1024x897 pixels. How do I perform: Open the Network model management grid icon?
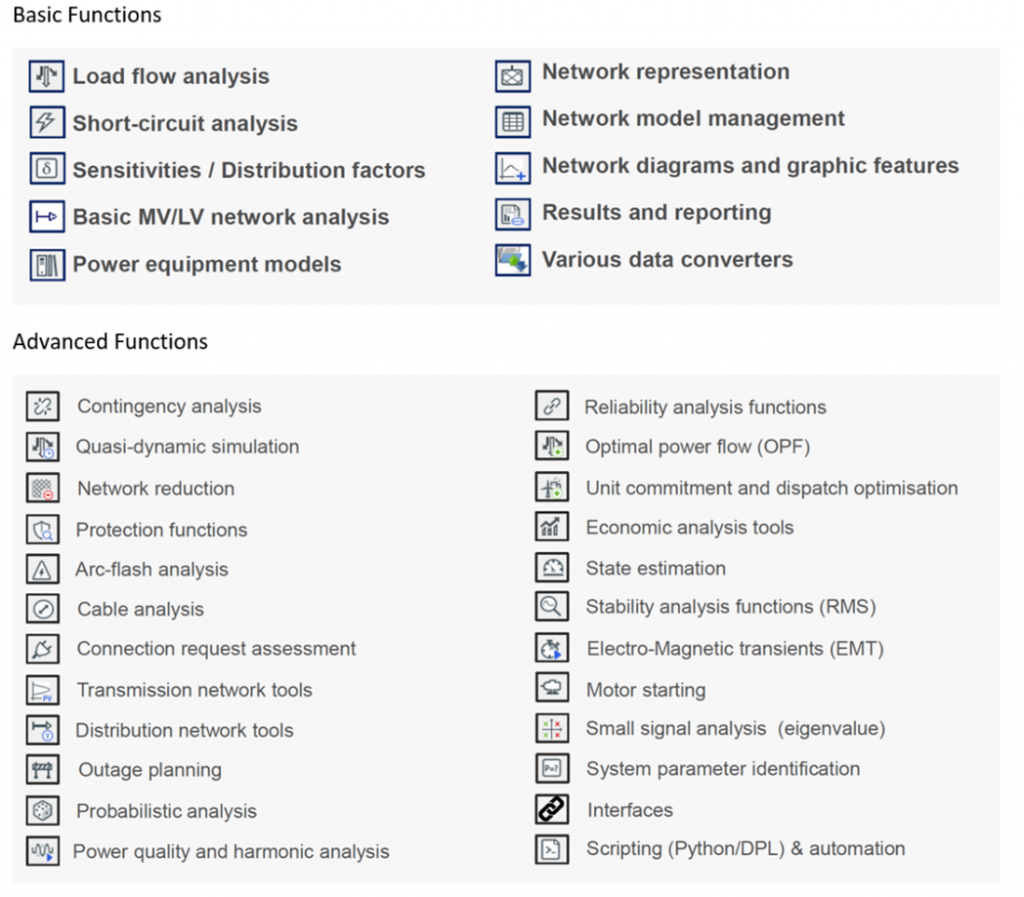[513, 121]
